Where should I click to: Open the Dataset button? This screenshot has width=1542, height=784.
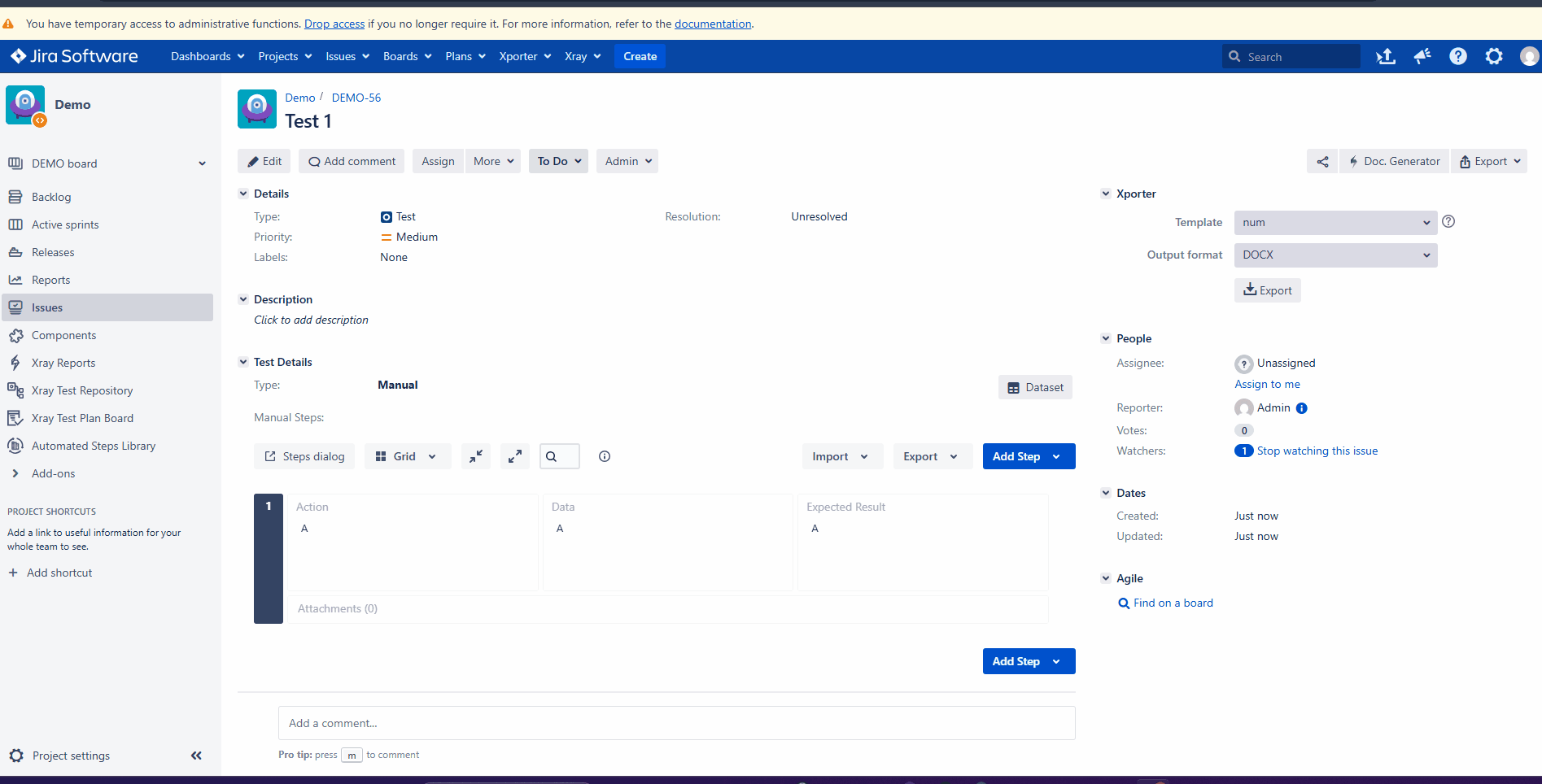pyautogui.click(x=1035, y=387)
